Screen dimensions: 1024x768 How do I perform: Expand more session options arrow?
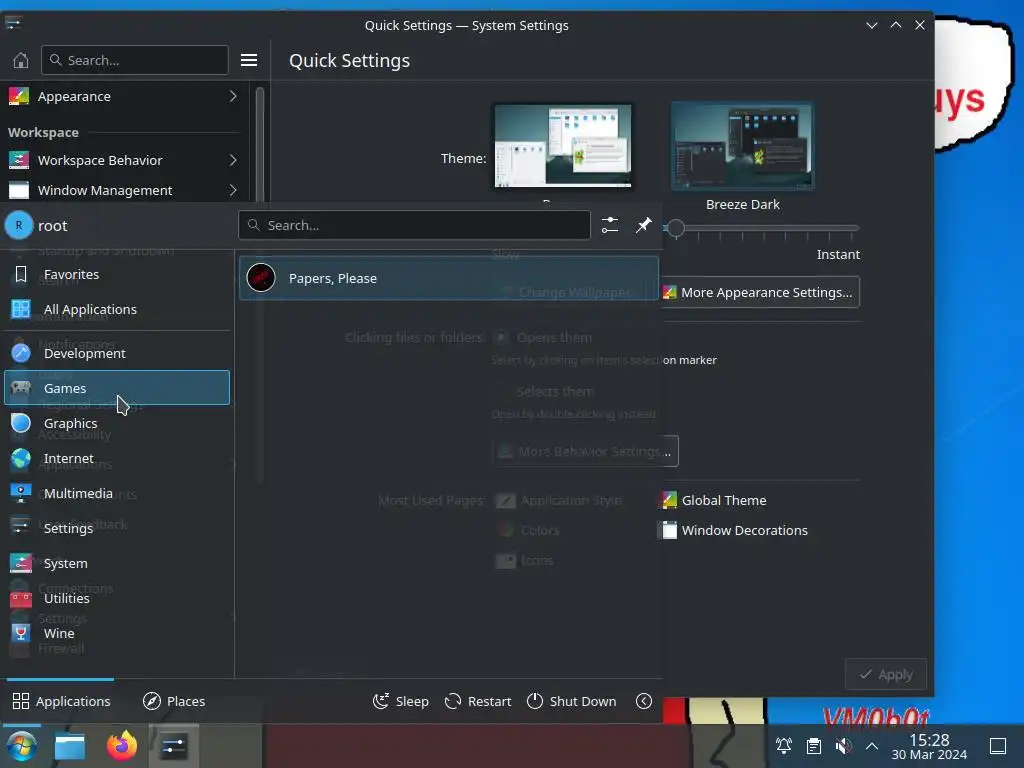(644, 701)
